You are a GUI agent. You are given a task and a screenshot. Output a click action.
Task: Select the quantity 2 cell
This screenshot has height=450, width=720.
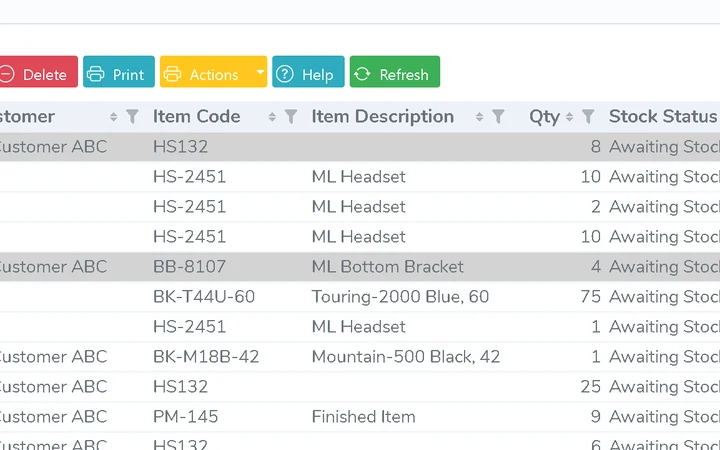(x=596, y=207)
